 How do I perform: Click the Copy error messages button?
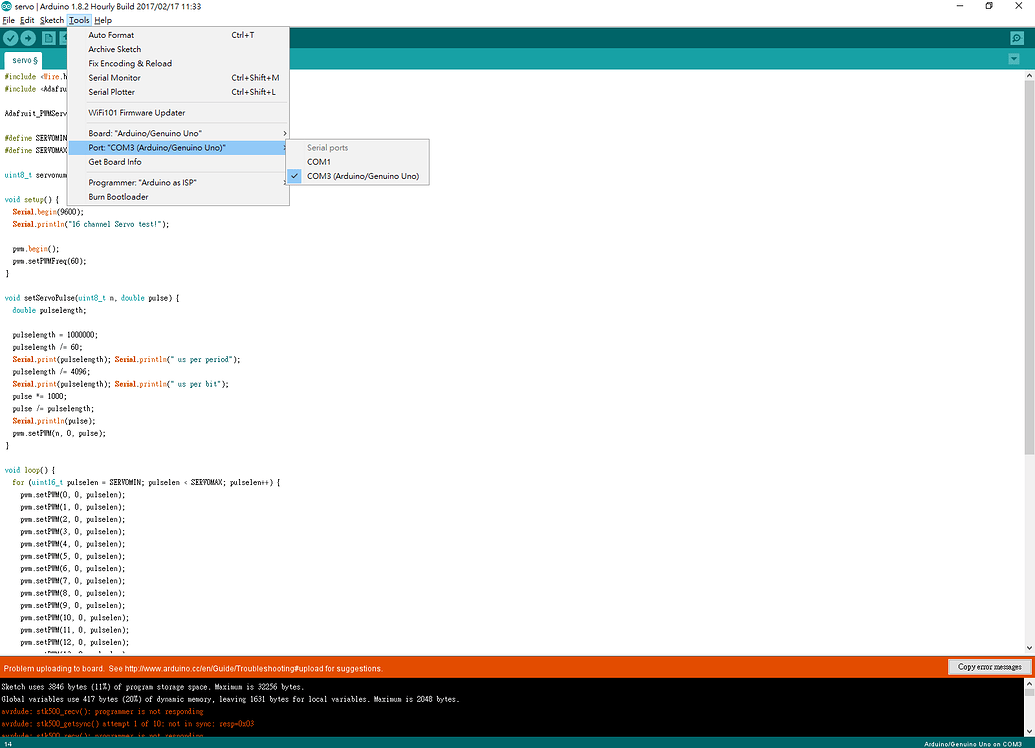989,667
